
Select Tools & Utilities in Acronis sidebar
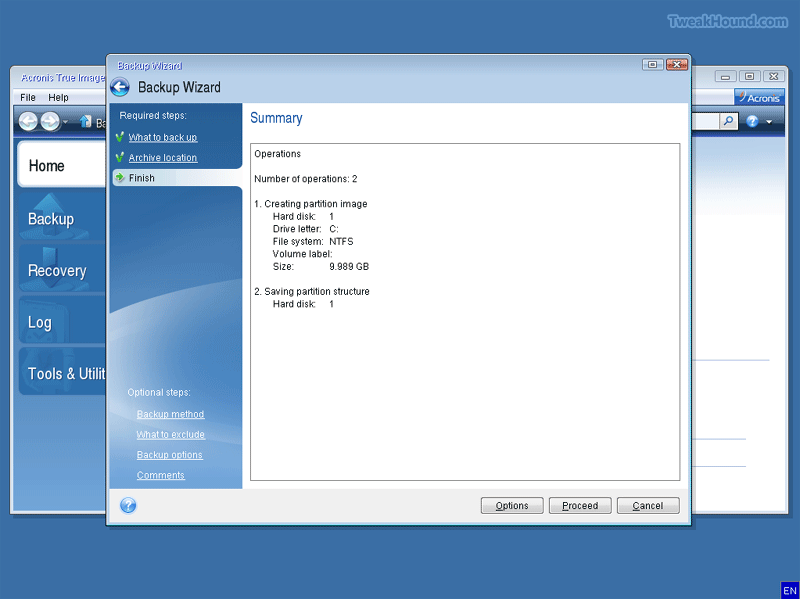(x=62, y=372)
